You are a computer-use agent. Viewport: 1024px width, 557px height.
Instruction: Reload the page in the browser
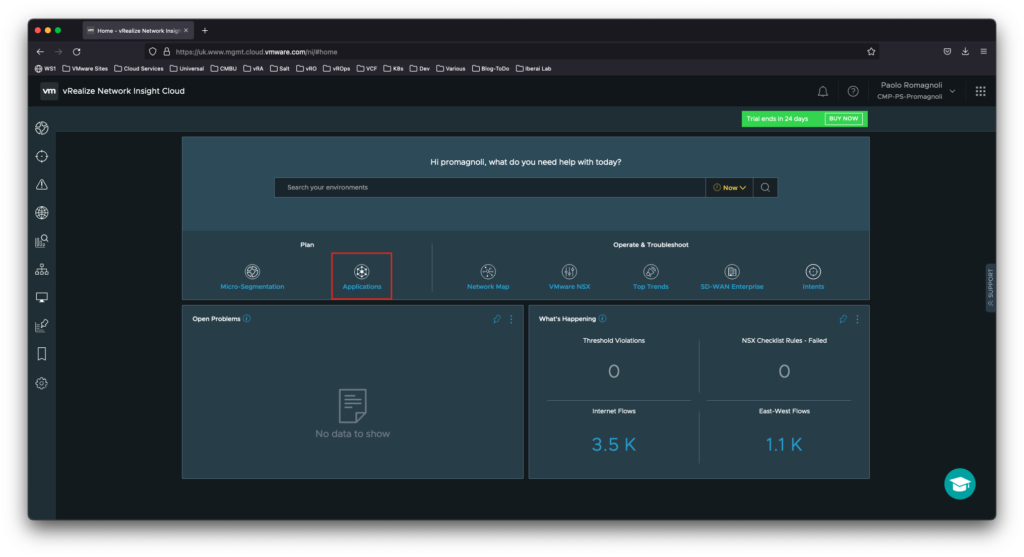click(x=76, y=52)
